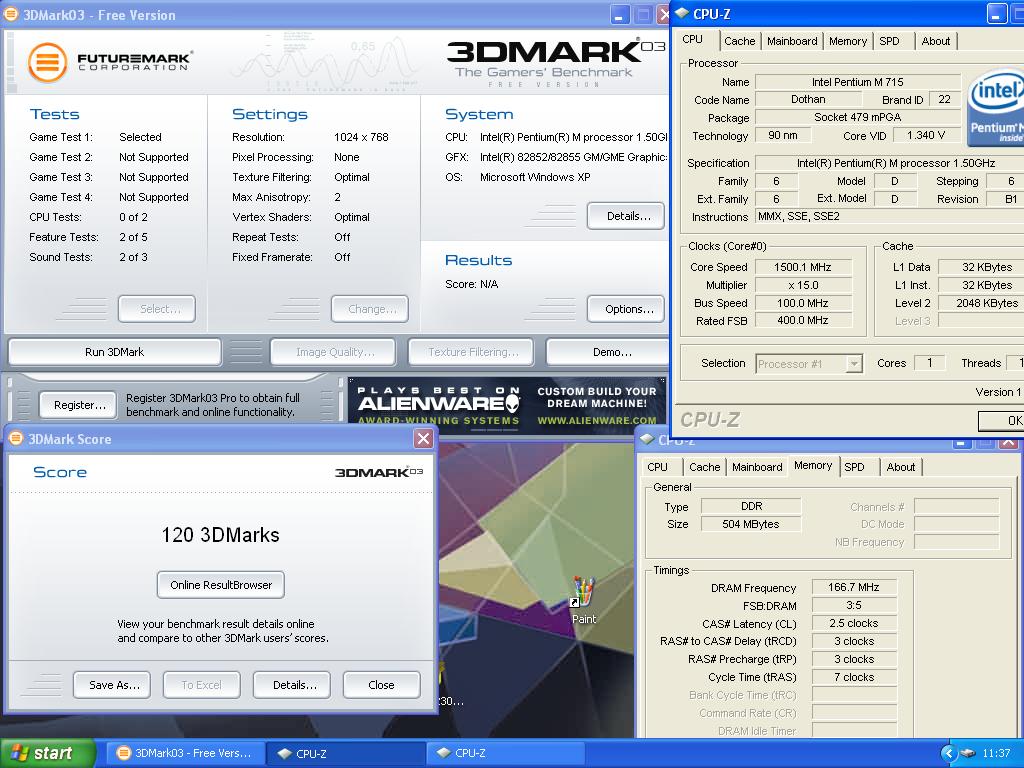This screenshot has height=768, width=1024.
Task: Close the 3DMark Score dialog with X
Action: click(423, 438)
